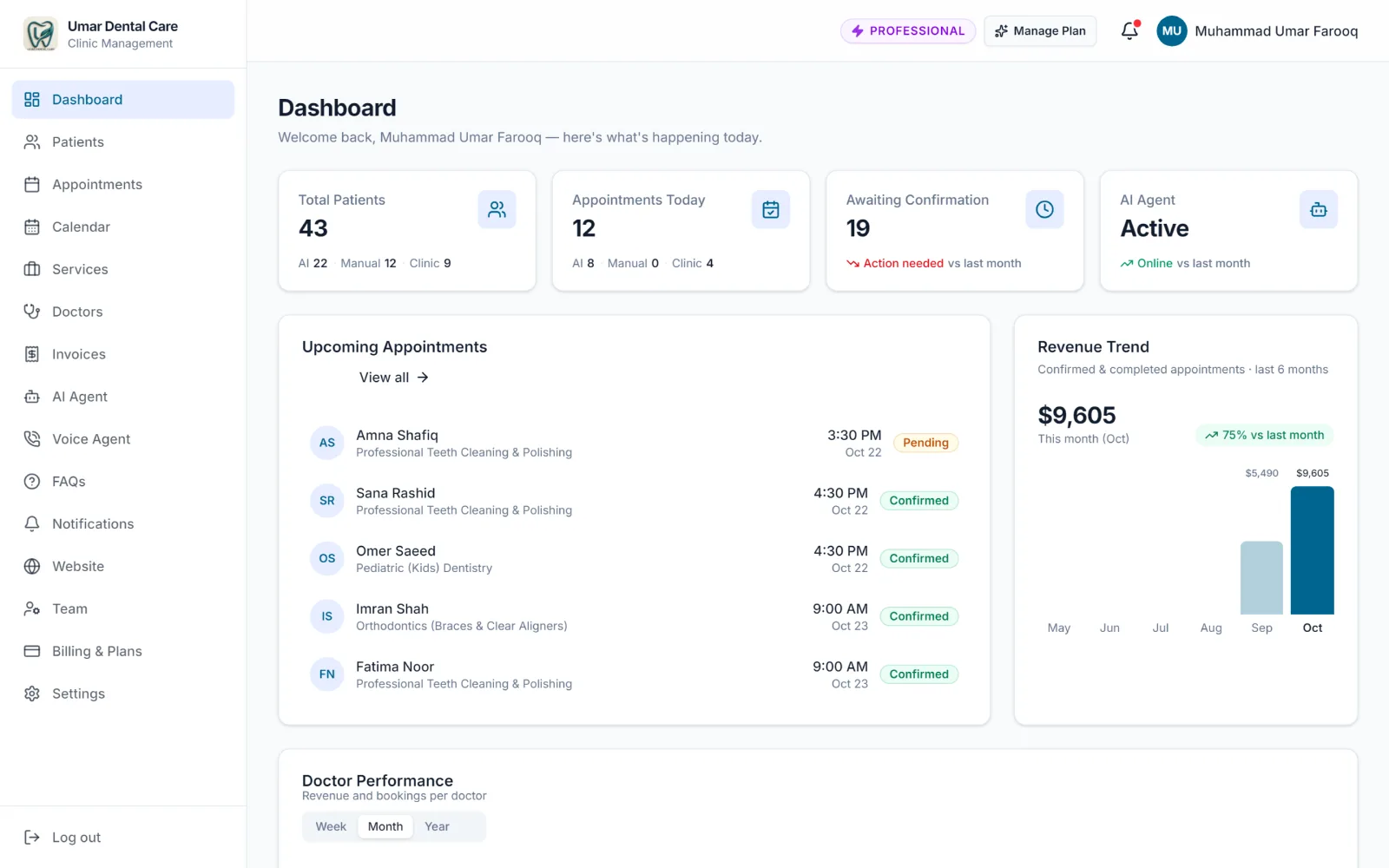Image resolution: width=1389 pixels, height=868 pixels.
Task: Click the Manage Plan button
Action: pyautogui.click(x=1040, y=31)
